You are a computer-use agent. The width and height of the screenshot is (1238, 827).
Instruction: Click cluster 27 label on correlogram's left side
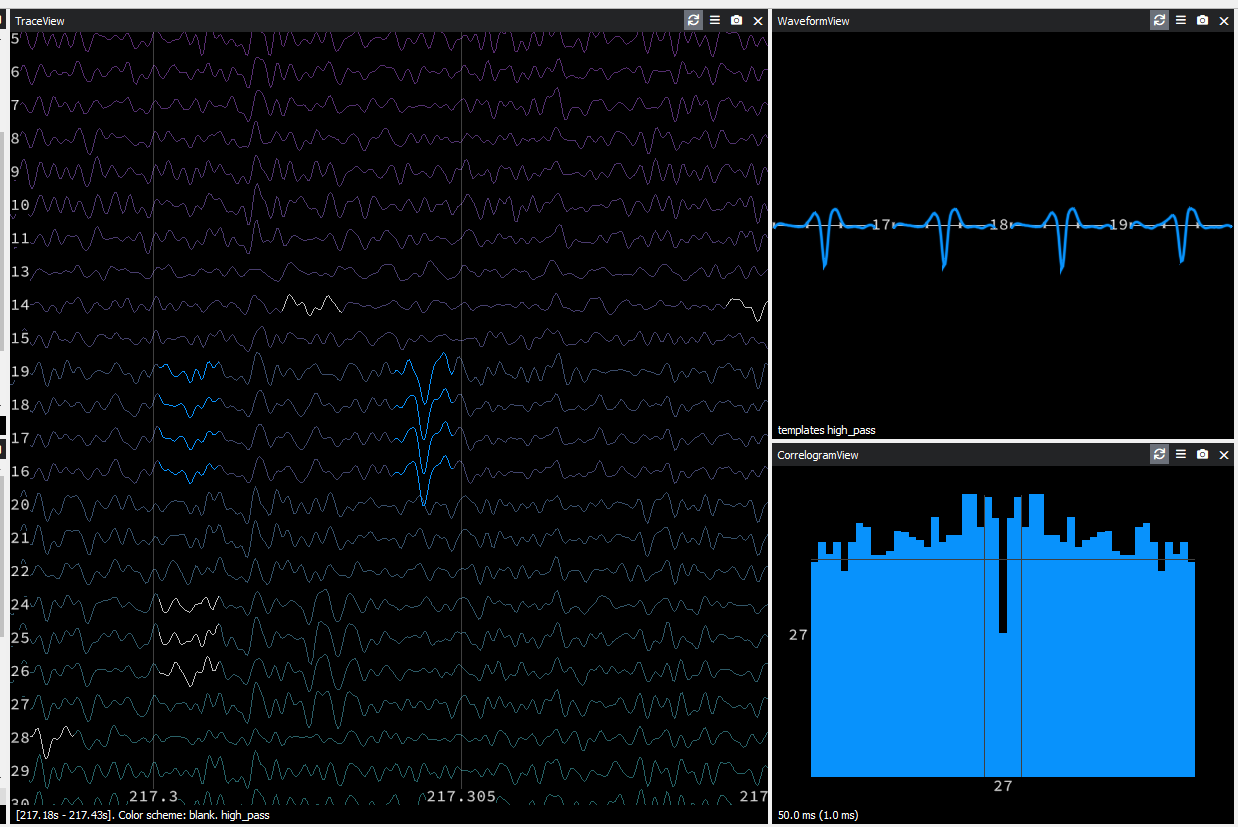[799, 634]
